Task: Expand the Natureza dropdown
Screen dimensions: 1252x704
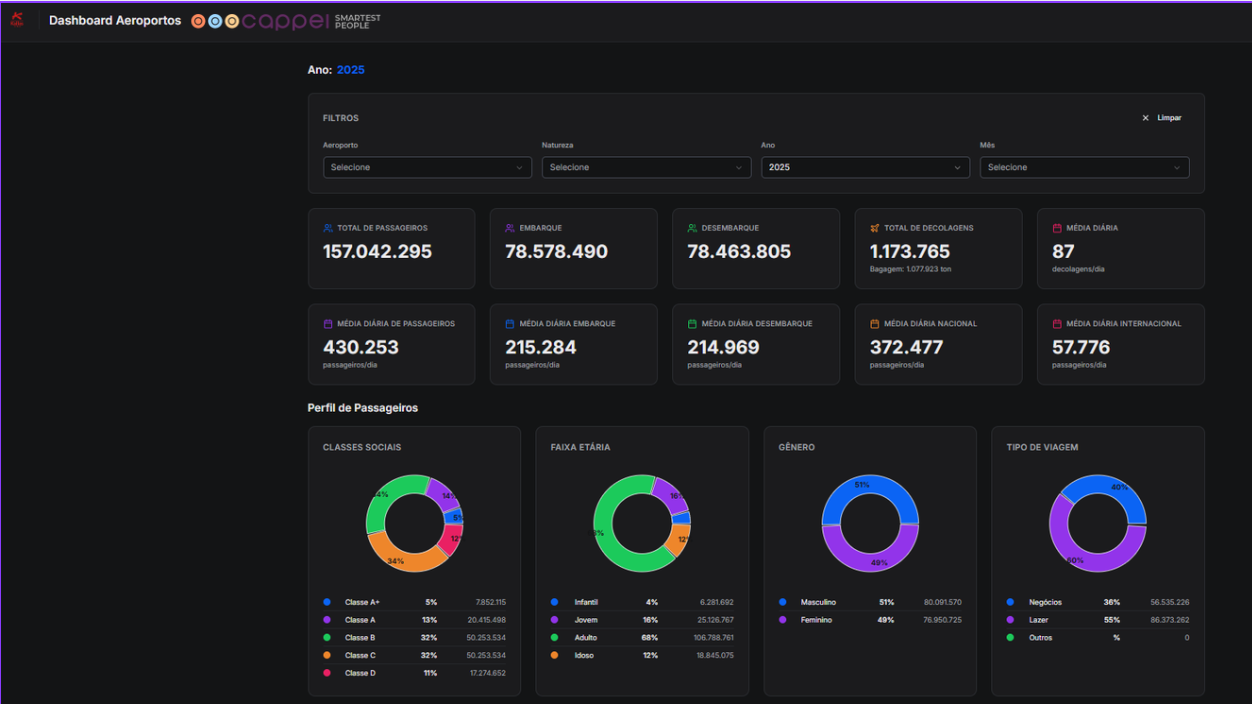Action: pos(646,168)
